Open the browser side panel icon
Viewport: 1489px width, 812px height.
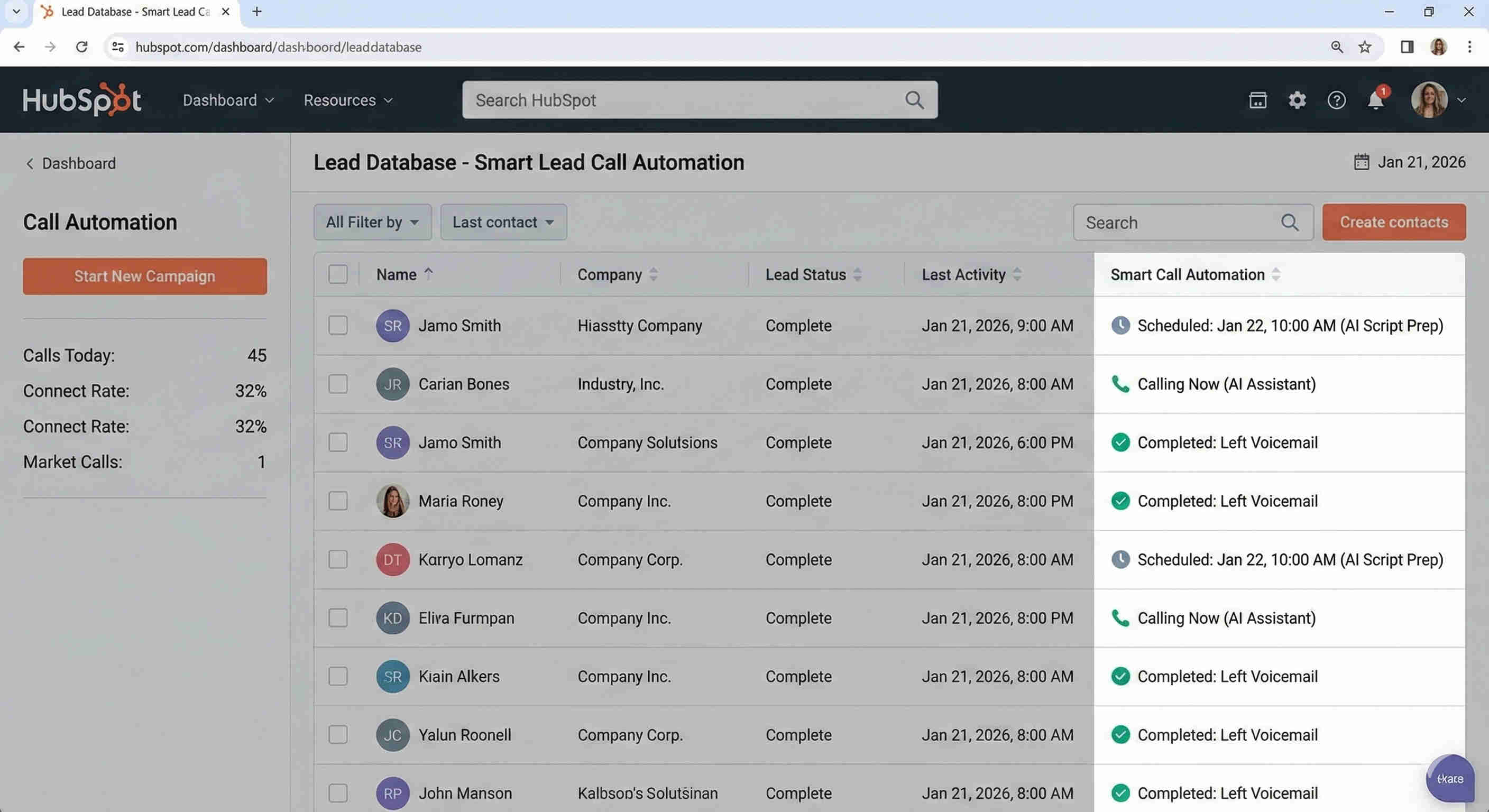(1407, 47)
